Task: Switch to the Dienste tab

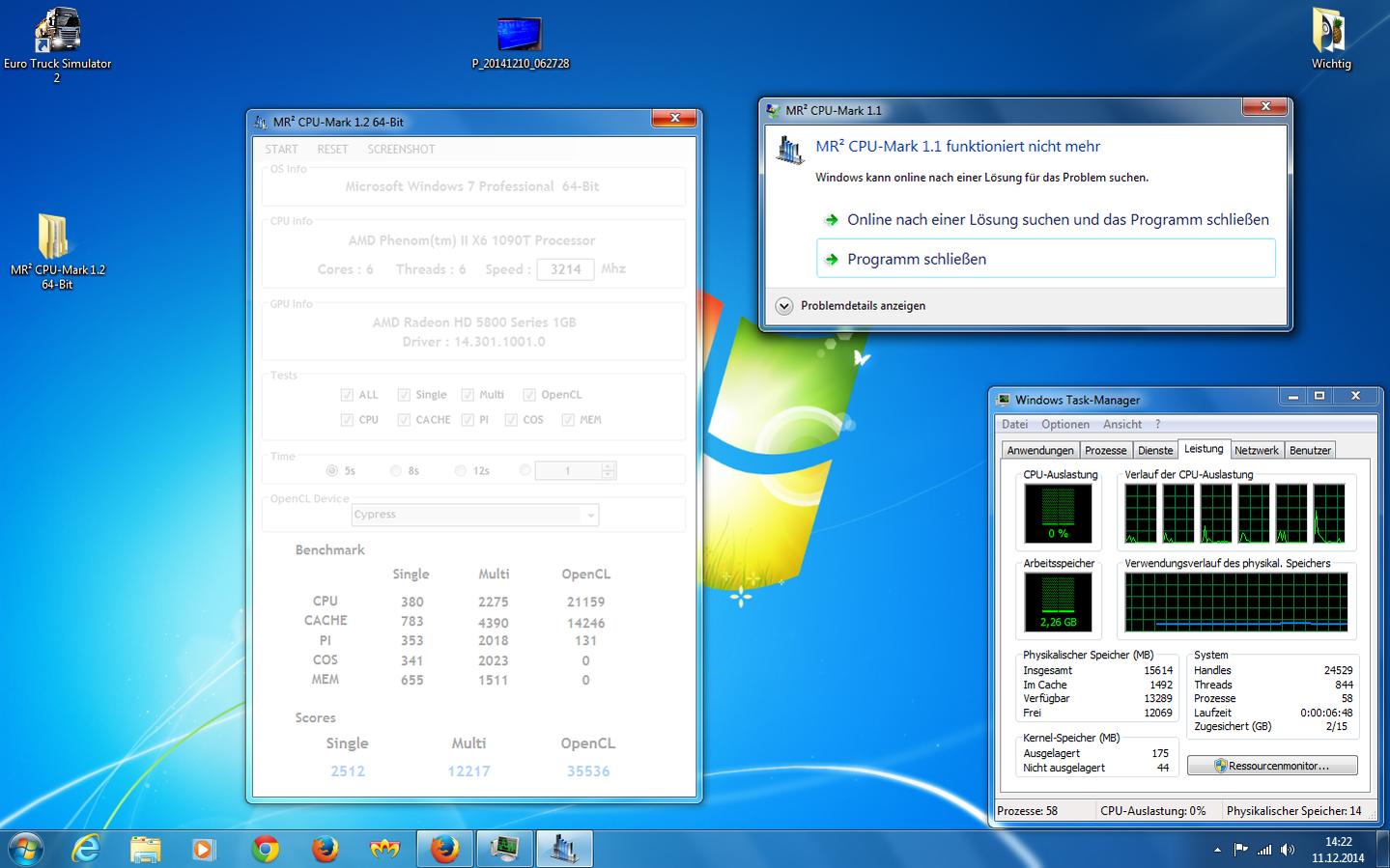Action: point(1155,450)
